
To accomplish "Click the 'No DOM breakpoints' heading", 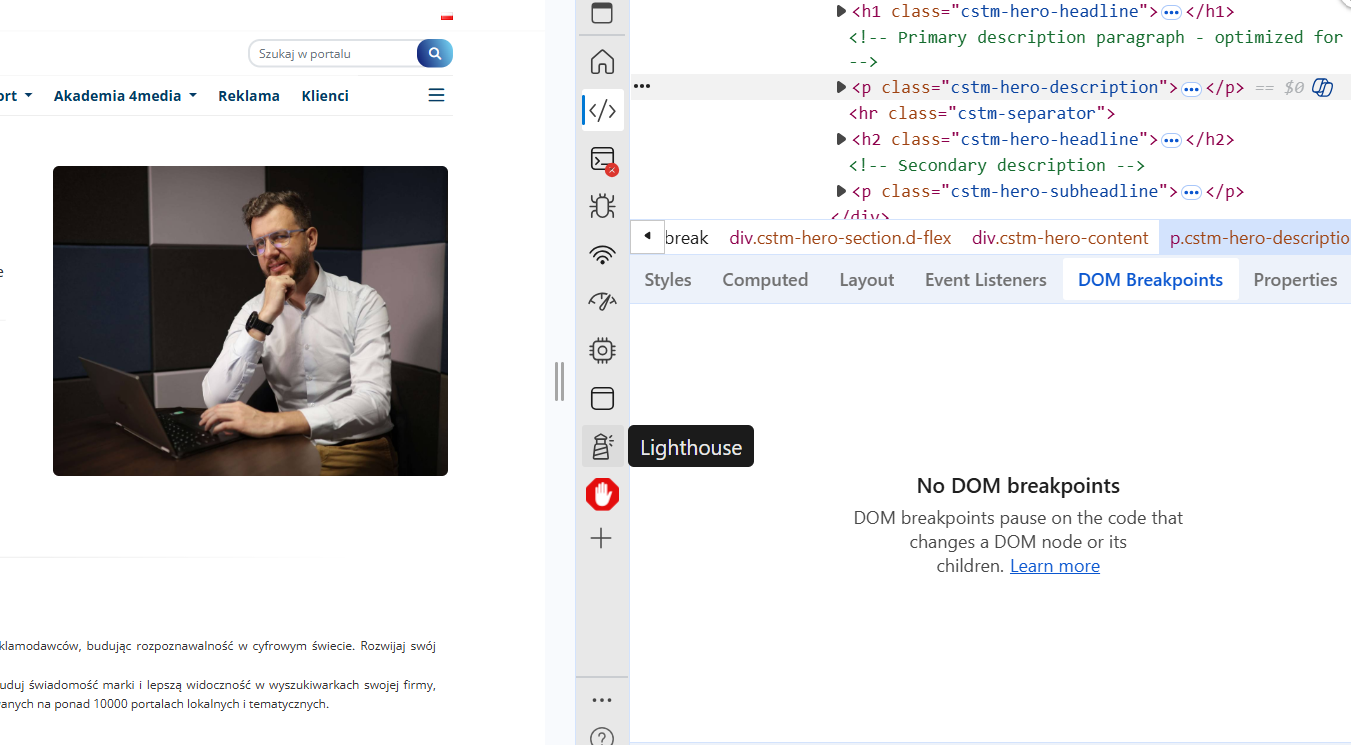I will [x=1018, y=486].
